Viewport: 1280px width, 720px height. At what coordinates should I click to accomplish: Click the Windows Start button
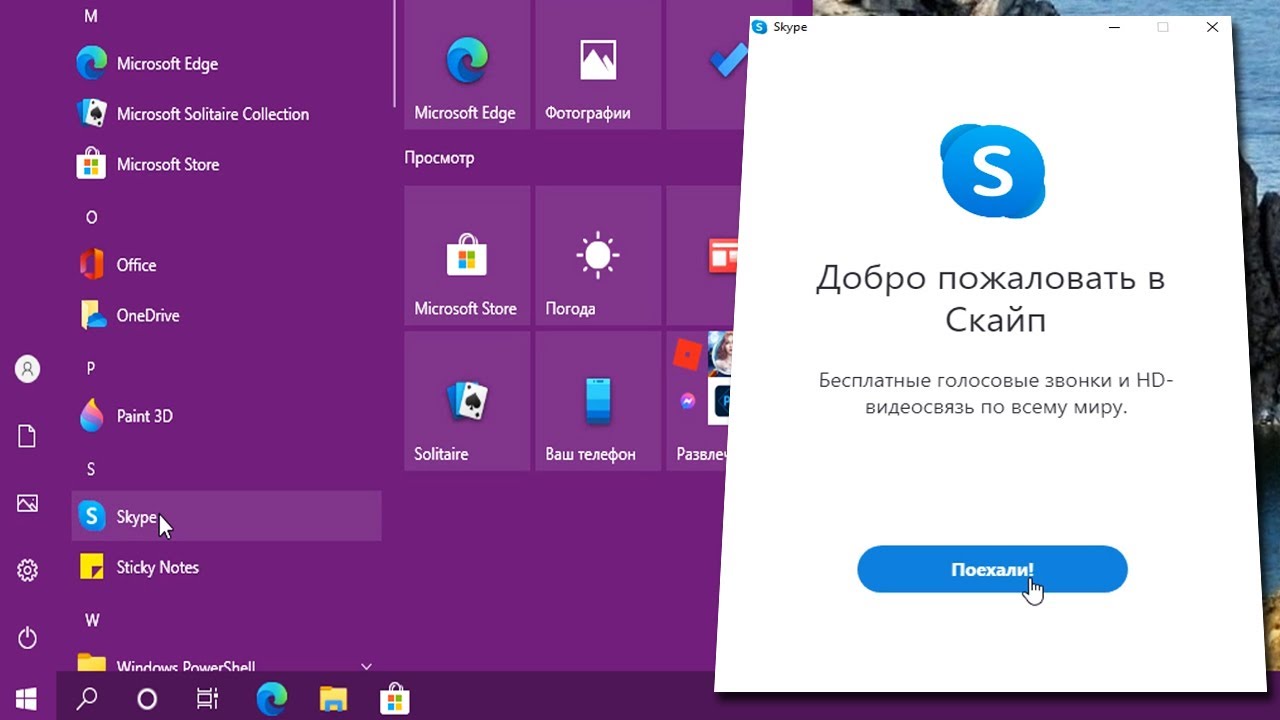click(x=27, y=697)
